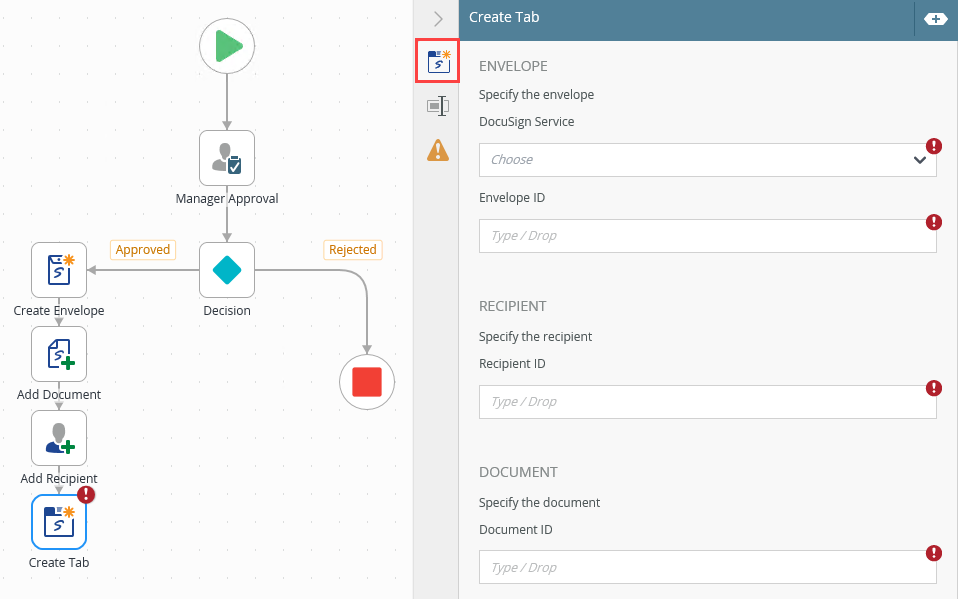Screen dimensions: 958x599
Task: Click the Rejected outcome label
Action: tap(353, 250)
